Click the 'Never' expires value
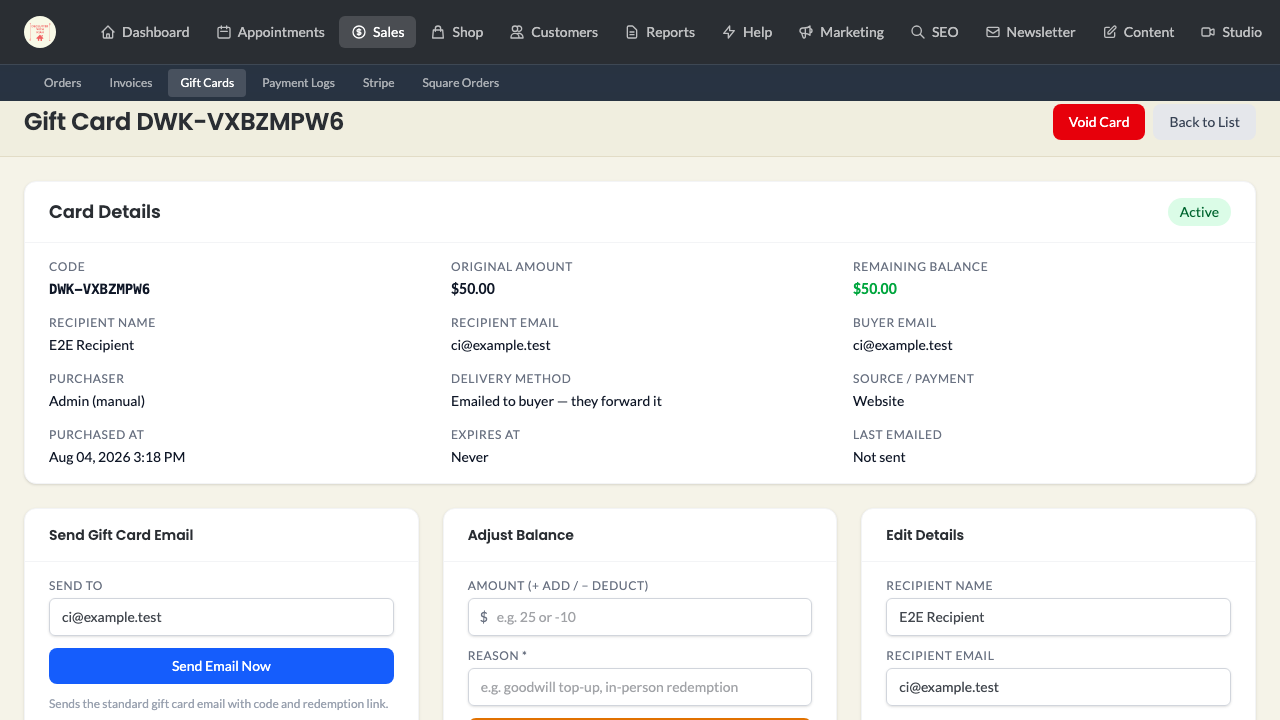 470,457
